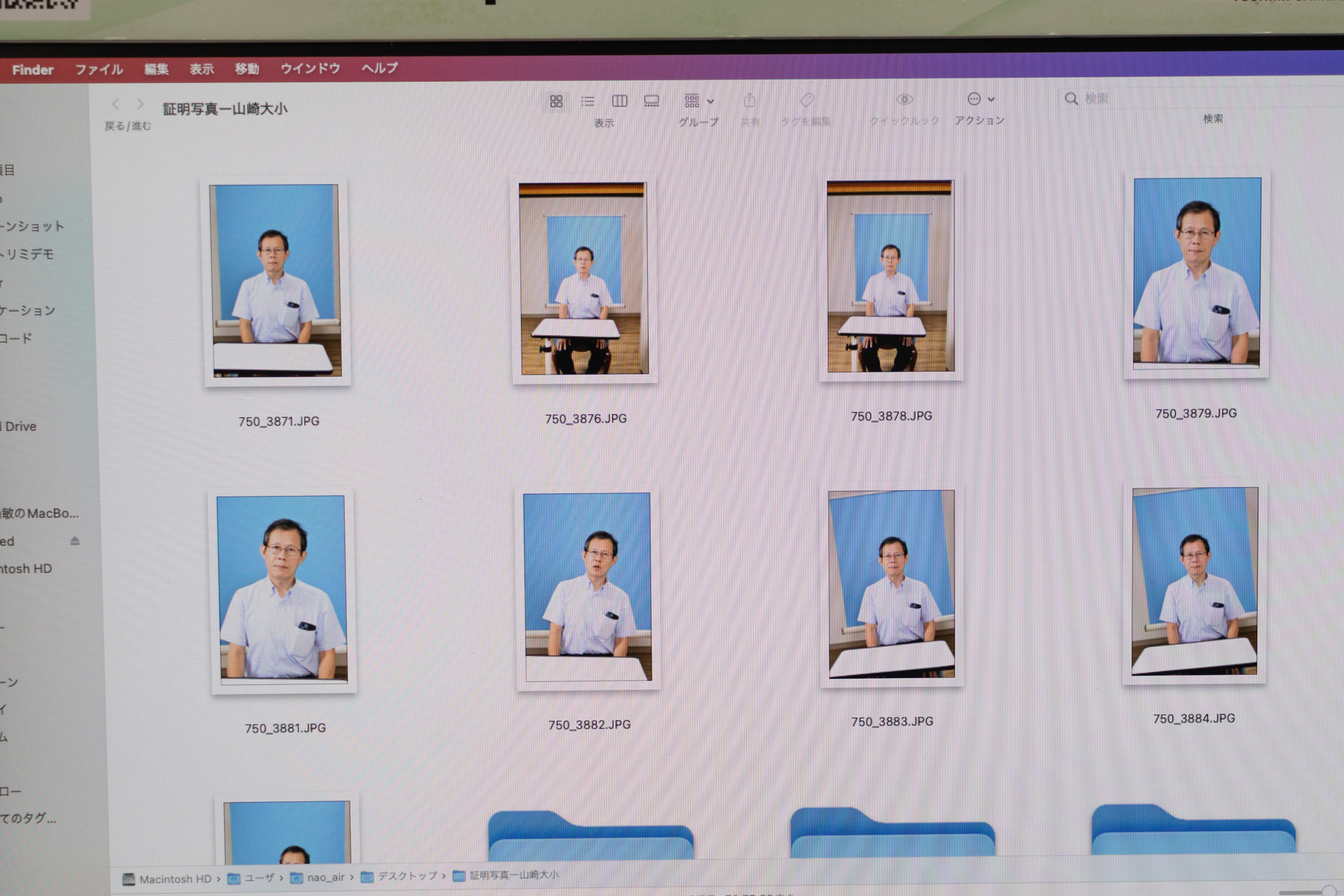Click the file name 750_3883.JPG
This screenshot has width=1344, height=896.
892,721
